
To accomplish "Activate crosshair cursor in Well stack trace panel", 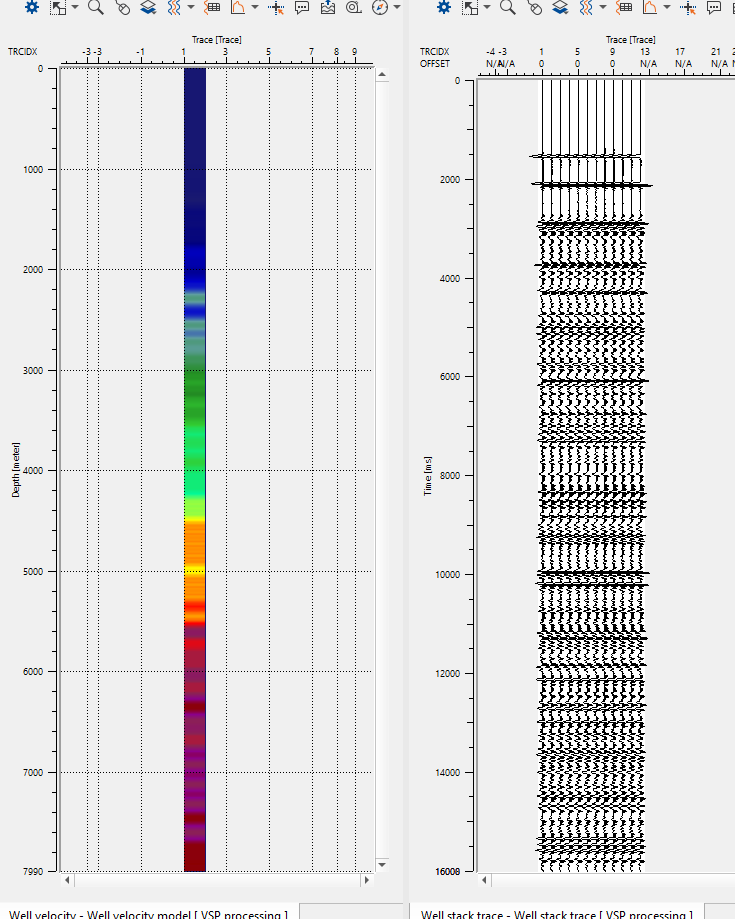I will click(x=688, y=8).
